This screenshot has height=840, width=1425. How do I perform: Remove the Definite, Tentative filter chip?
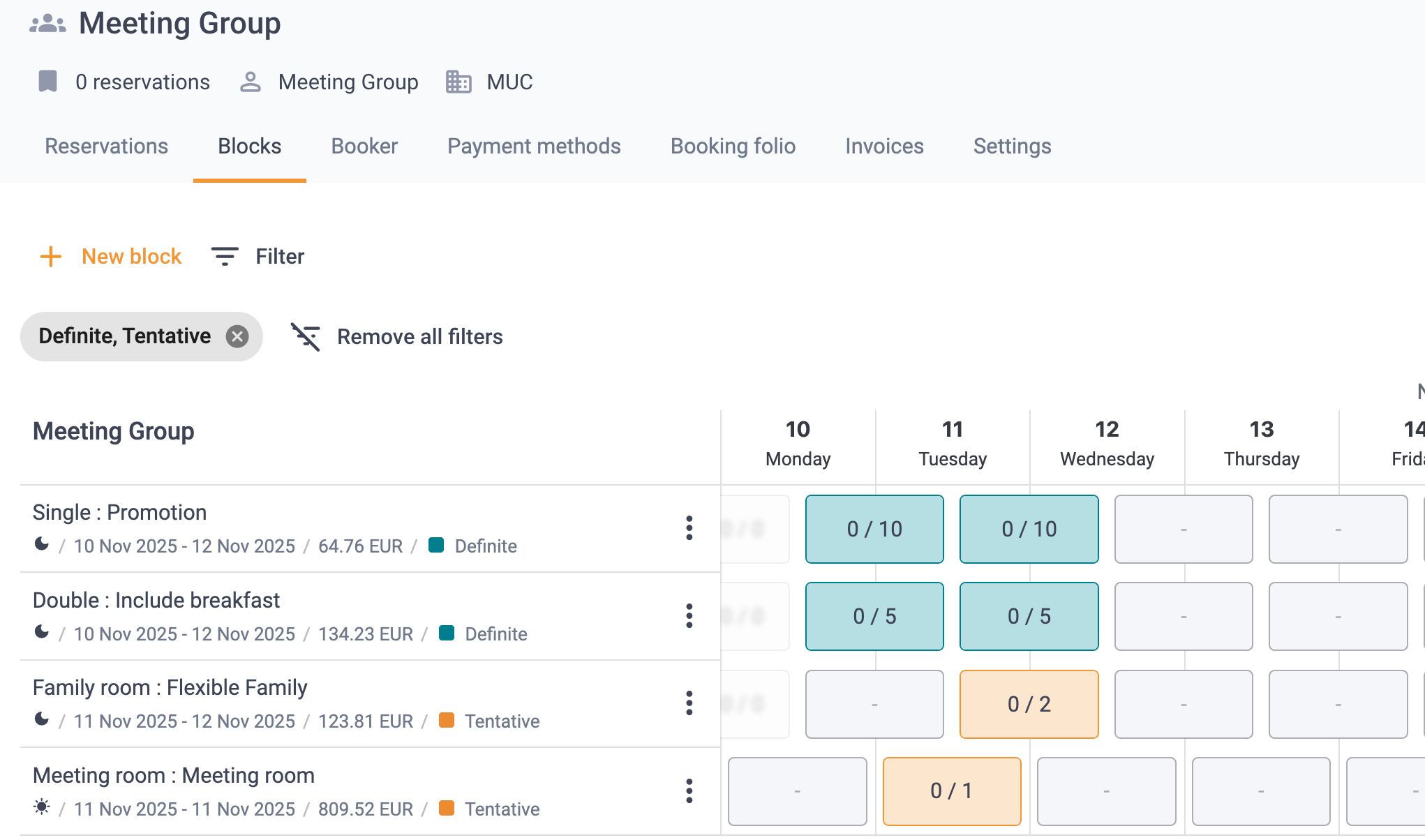tap(237, 337)
